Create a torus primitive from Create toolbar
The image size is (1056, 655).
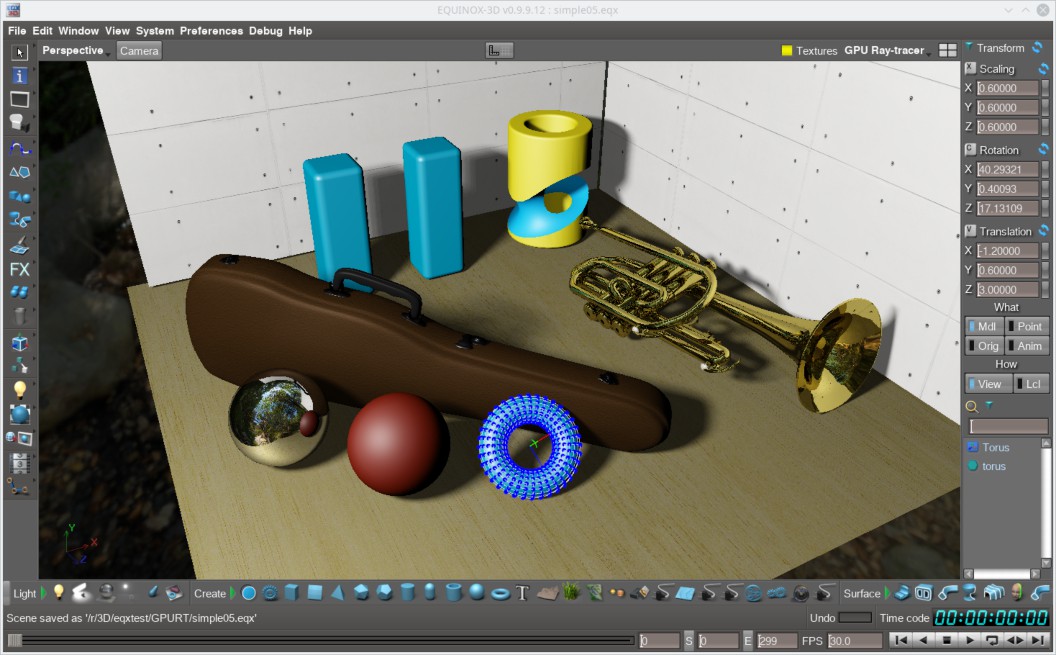pyautogui.click(x=500, y=593)
